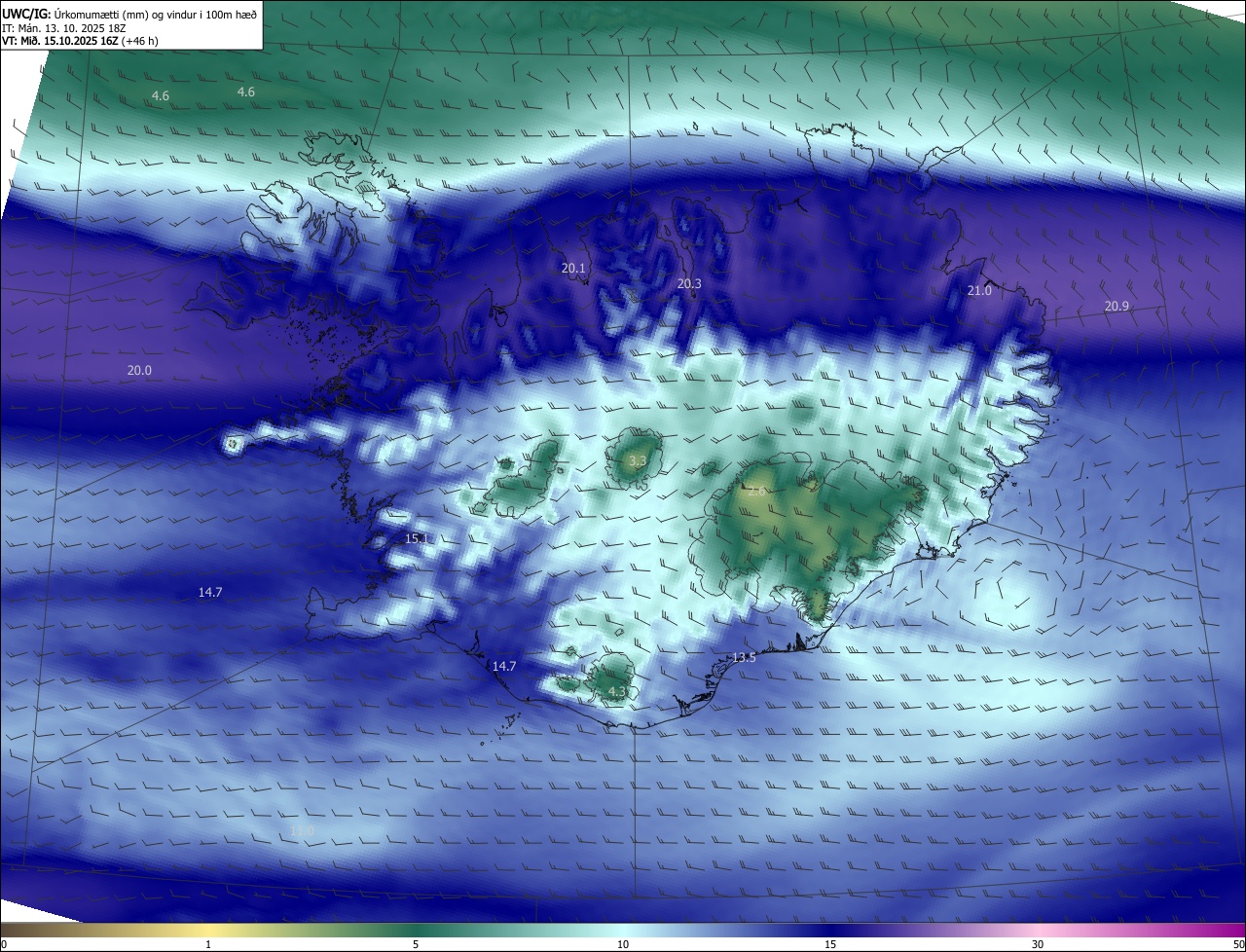Click the title text 'Úrkomumætti (mm) og vindur'
Viewport: 1246px width, 952px height.
124,15
